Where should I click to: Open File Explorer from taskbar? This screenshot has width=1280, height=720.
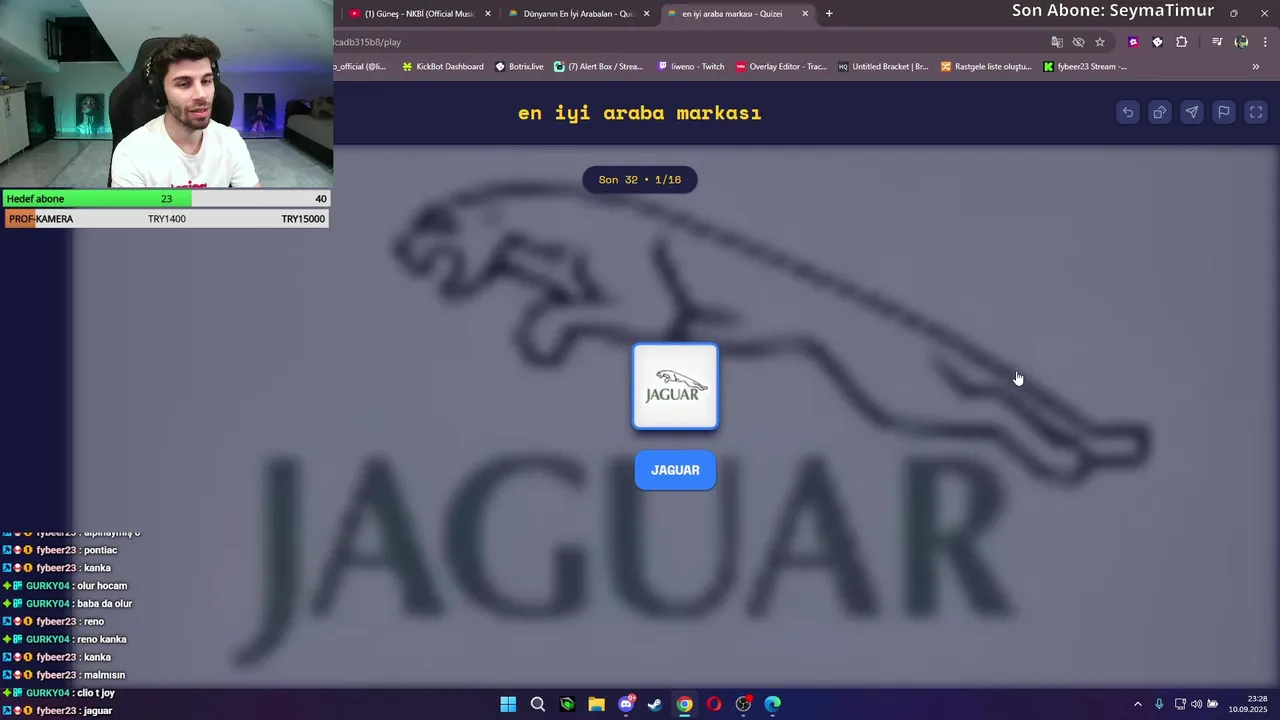tap(596, 704)
